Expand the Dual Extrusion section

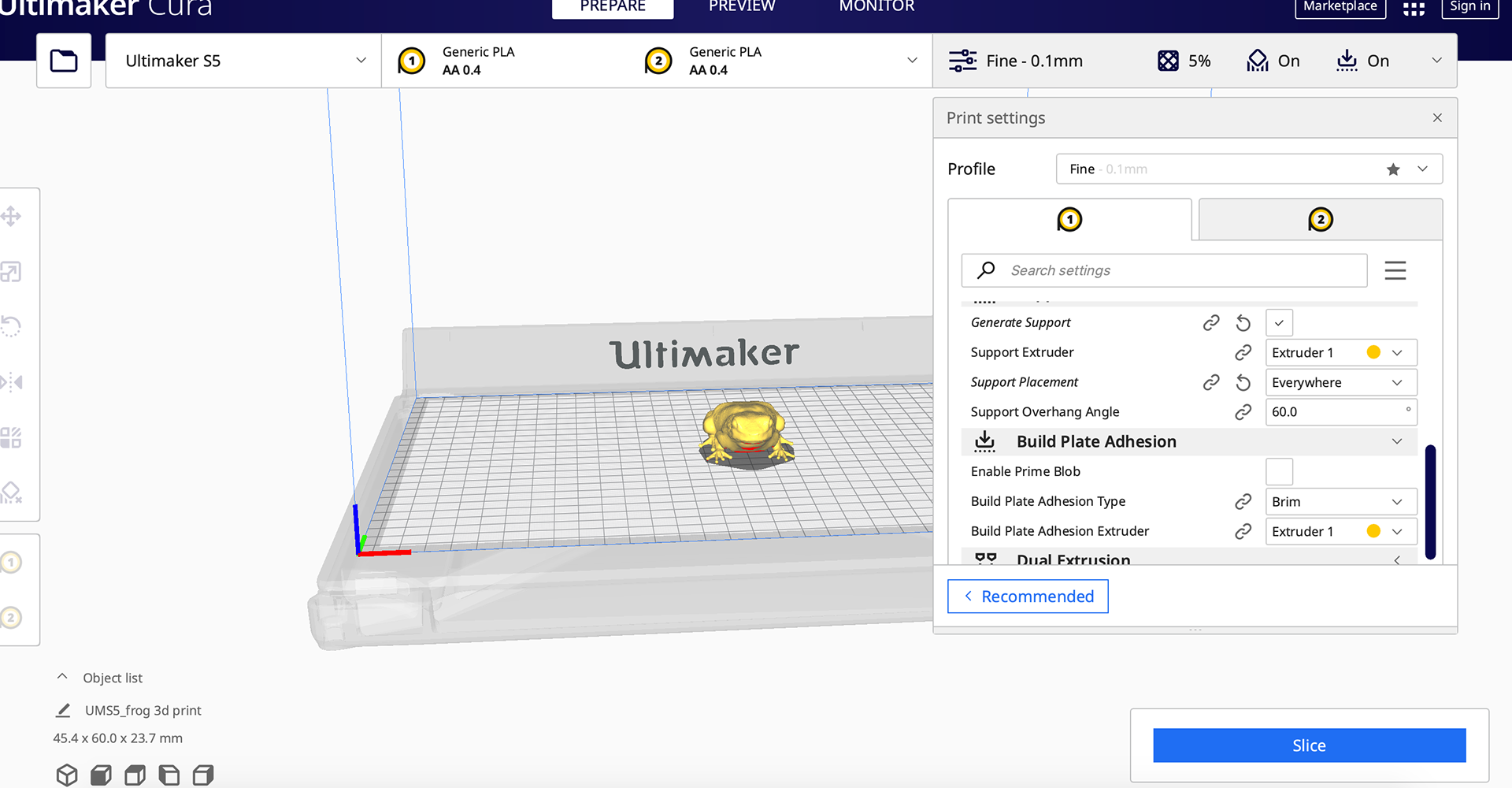(x=1189, y=558)
